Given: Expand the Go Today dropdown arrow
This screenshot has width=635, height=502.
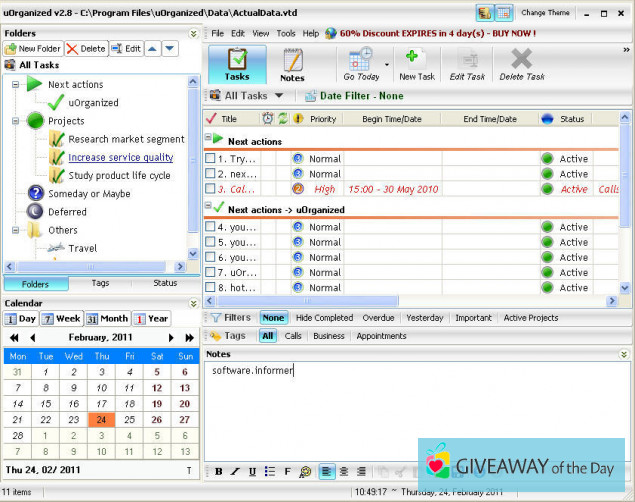Looking at the screenshot, I should coord(387,64).
